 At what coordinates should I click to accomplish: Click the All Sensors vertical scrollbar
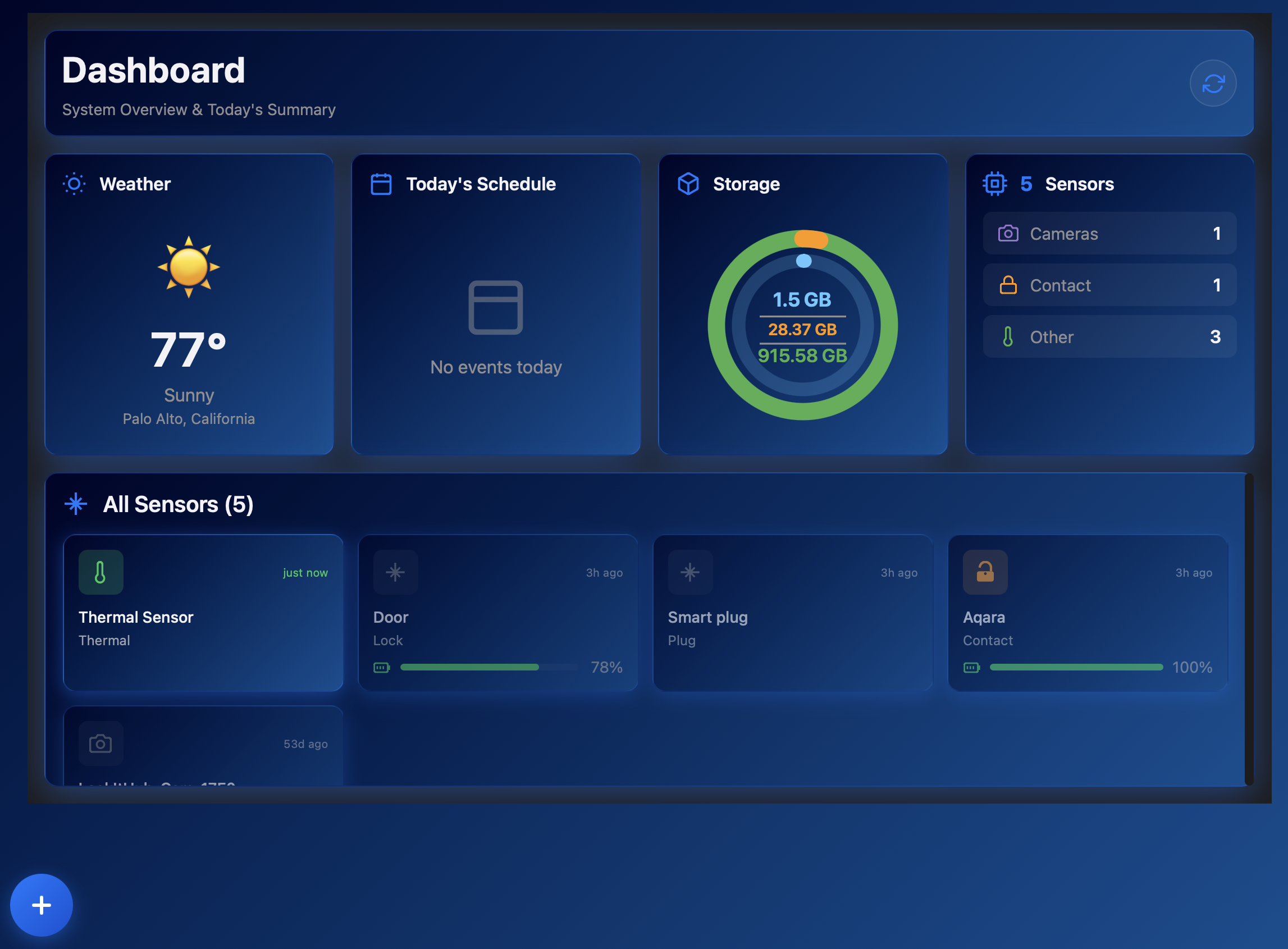(x=1249, y=629)
